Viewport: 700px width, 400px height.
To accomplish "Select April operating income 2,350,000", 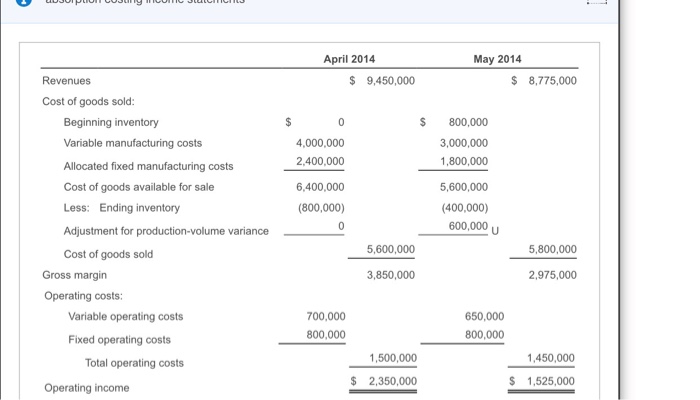I will coord(393,381).
